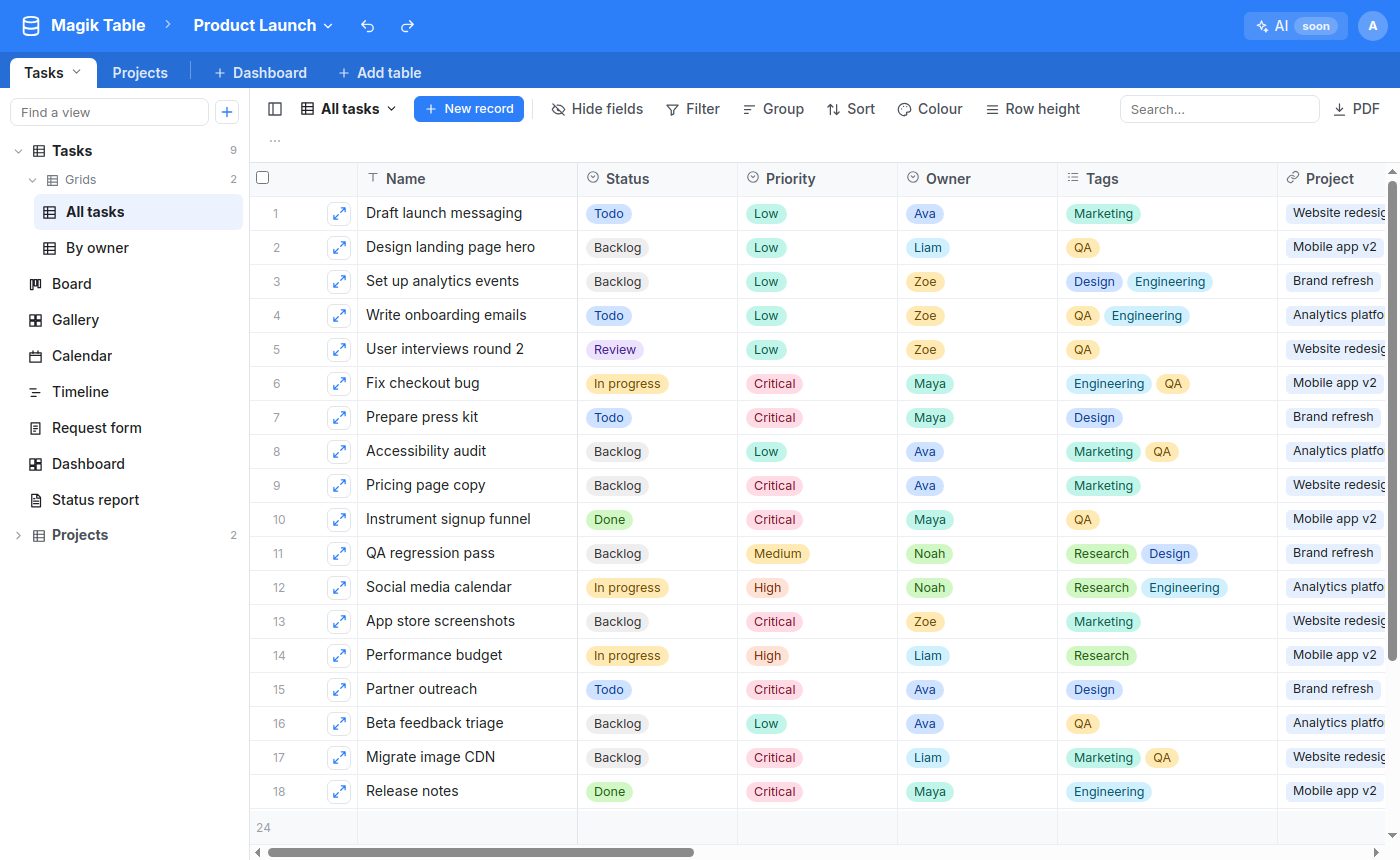Select the Tasks table tab
This screenshot has height=860, width=1400.
pyautogui.click(x=53, y=73)
